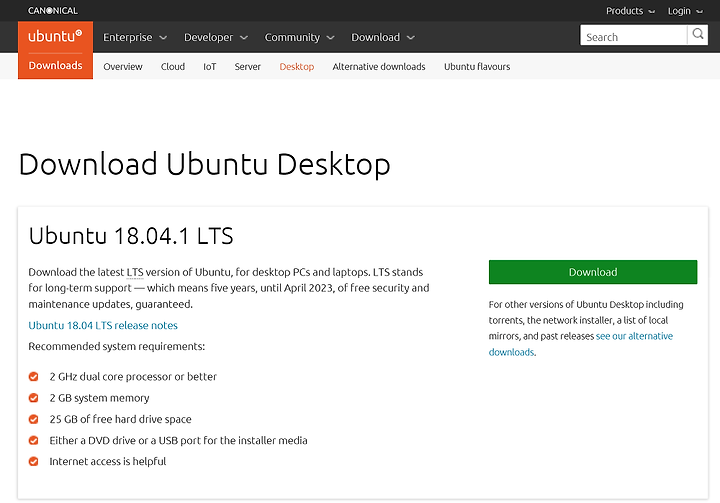
Task: Click the checkmark icon beside 25 GB drive space
Action: click(x=34, y=419)
